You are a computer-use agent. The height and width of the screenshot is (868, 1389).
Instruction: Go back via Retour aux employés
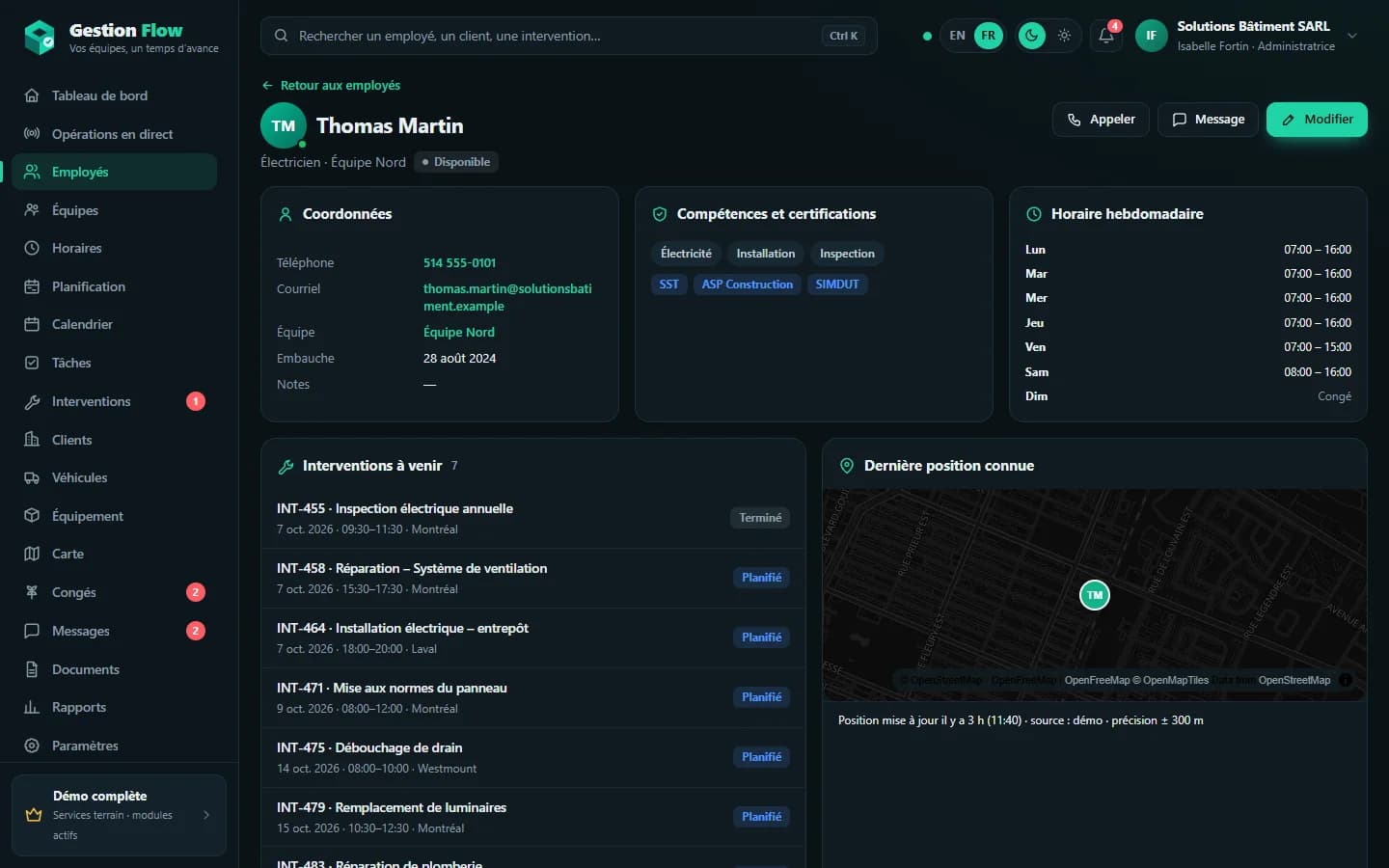(x=331, y=86)
